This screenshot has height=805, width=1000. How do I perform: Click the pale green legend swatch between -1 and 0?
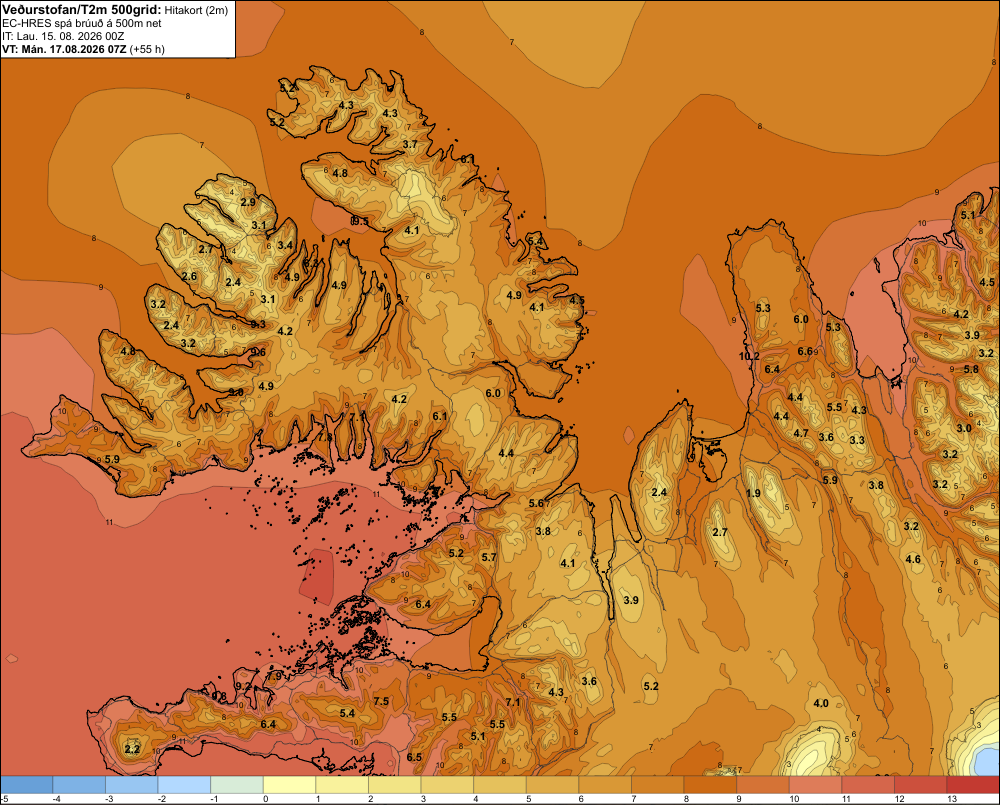pyautogui.click(x=237, y=785)
